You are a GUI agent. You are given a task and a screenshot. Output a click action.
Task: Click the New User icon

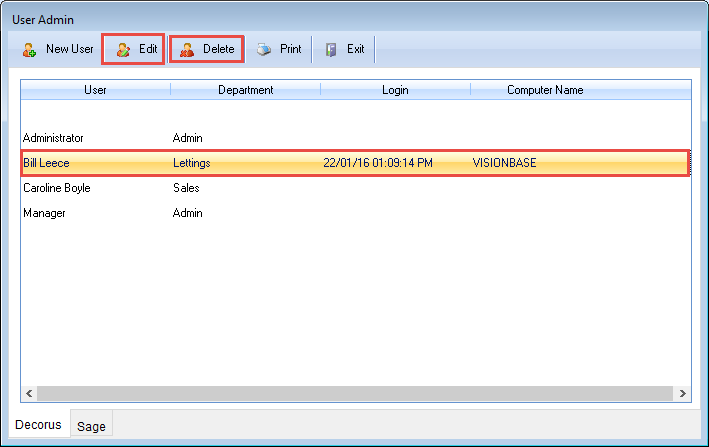[x=29, y=50]
